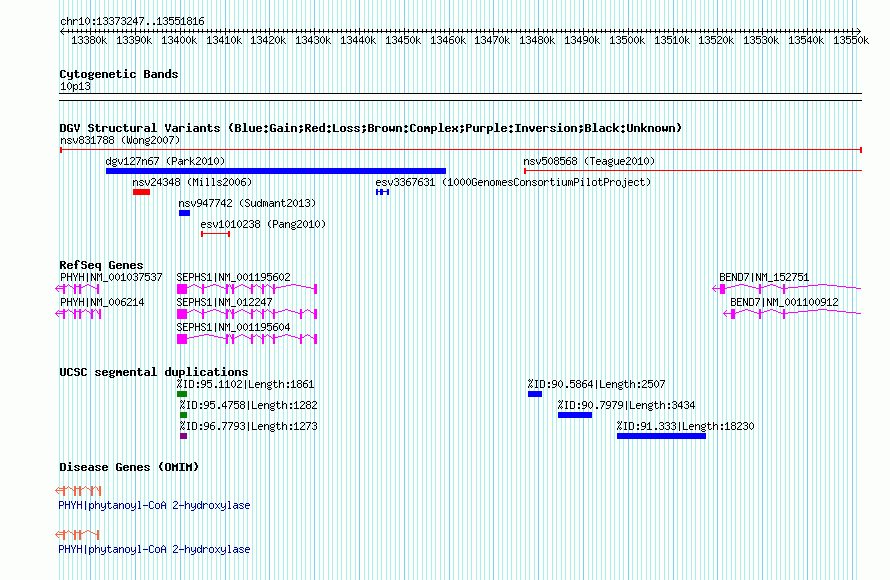Click the chr10:13373247..13551816 coordinate label

[x=132, y=21]
